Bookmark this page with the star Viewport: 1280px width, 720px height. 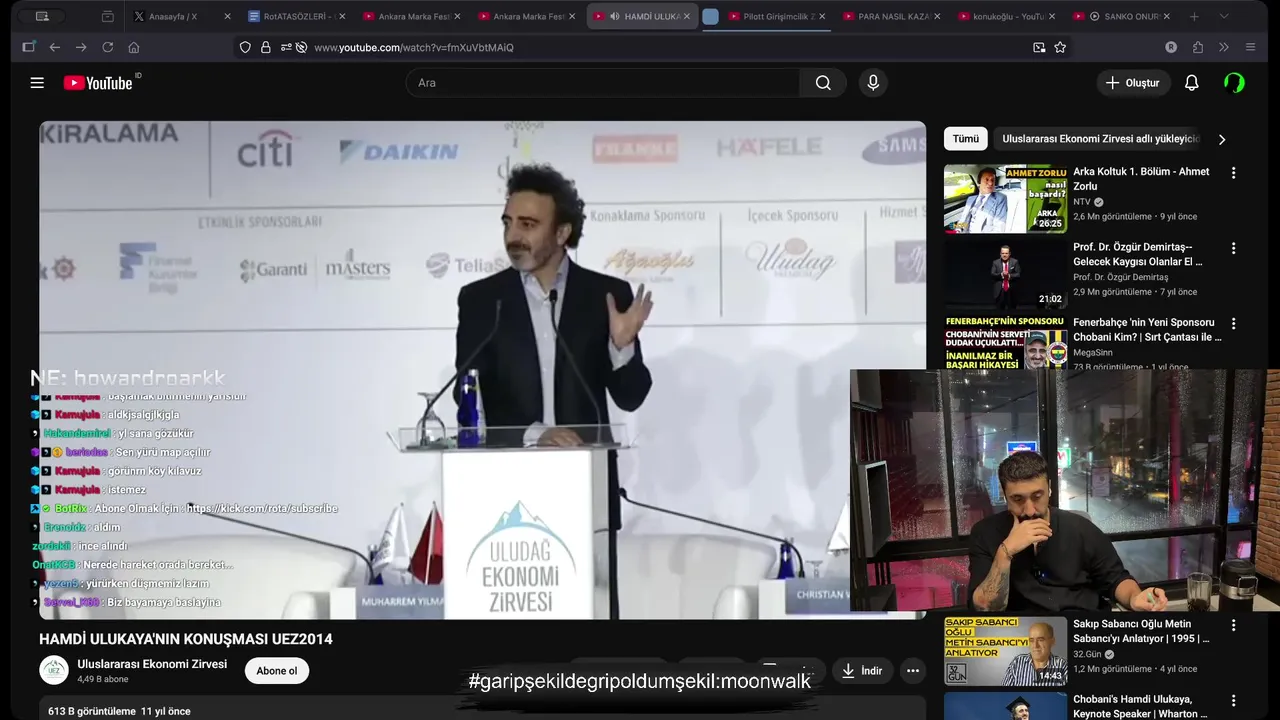click(1060, 47)
